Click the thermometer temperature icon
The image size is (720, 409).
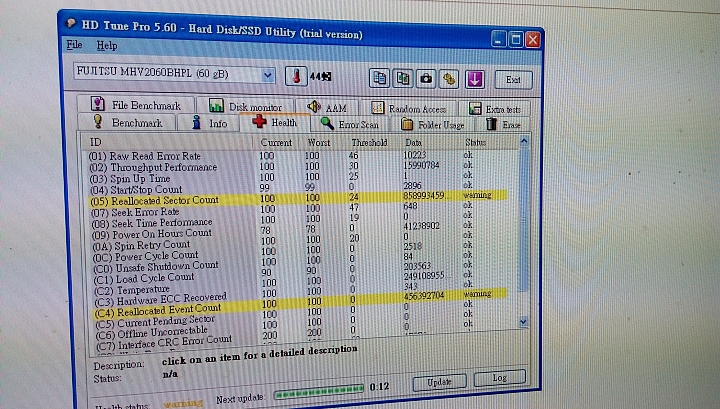click(x=296, y=76)
